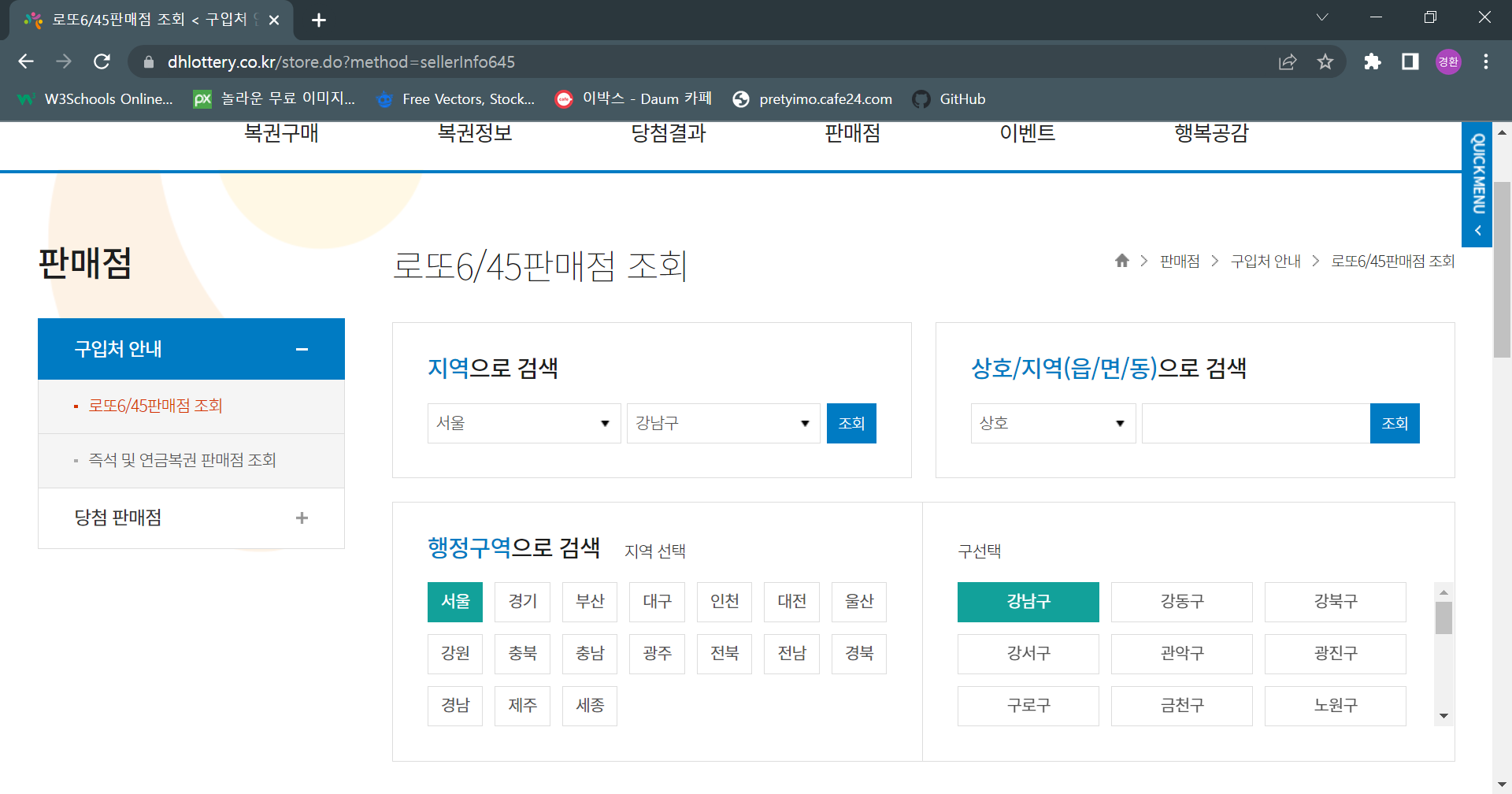Click district list scrollbar down arrow

(x=1443, y=716)
